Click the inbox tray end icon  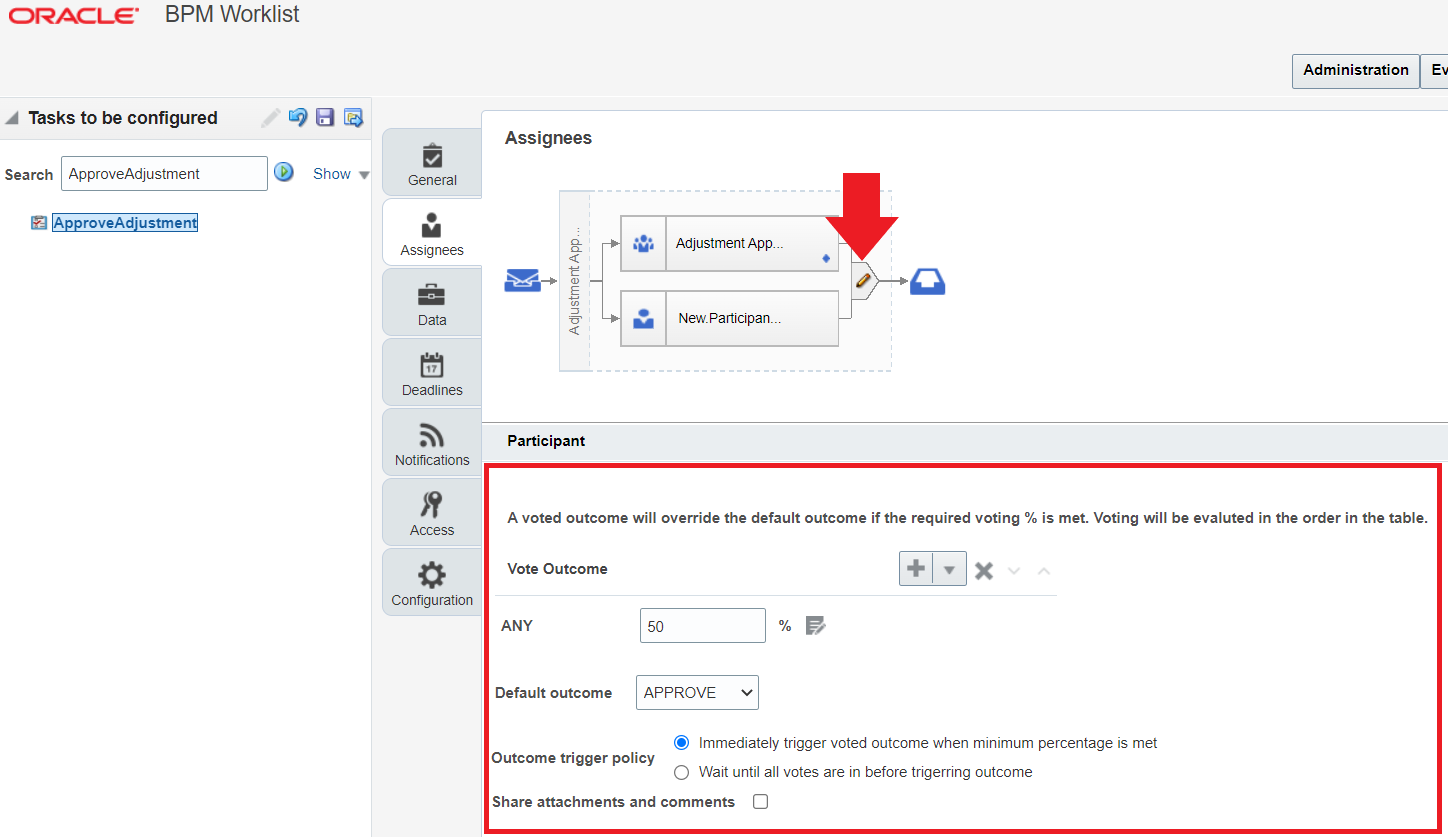tap(927, 282)
